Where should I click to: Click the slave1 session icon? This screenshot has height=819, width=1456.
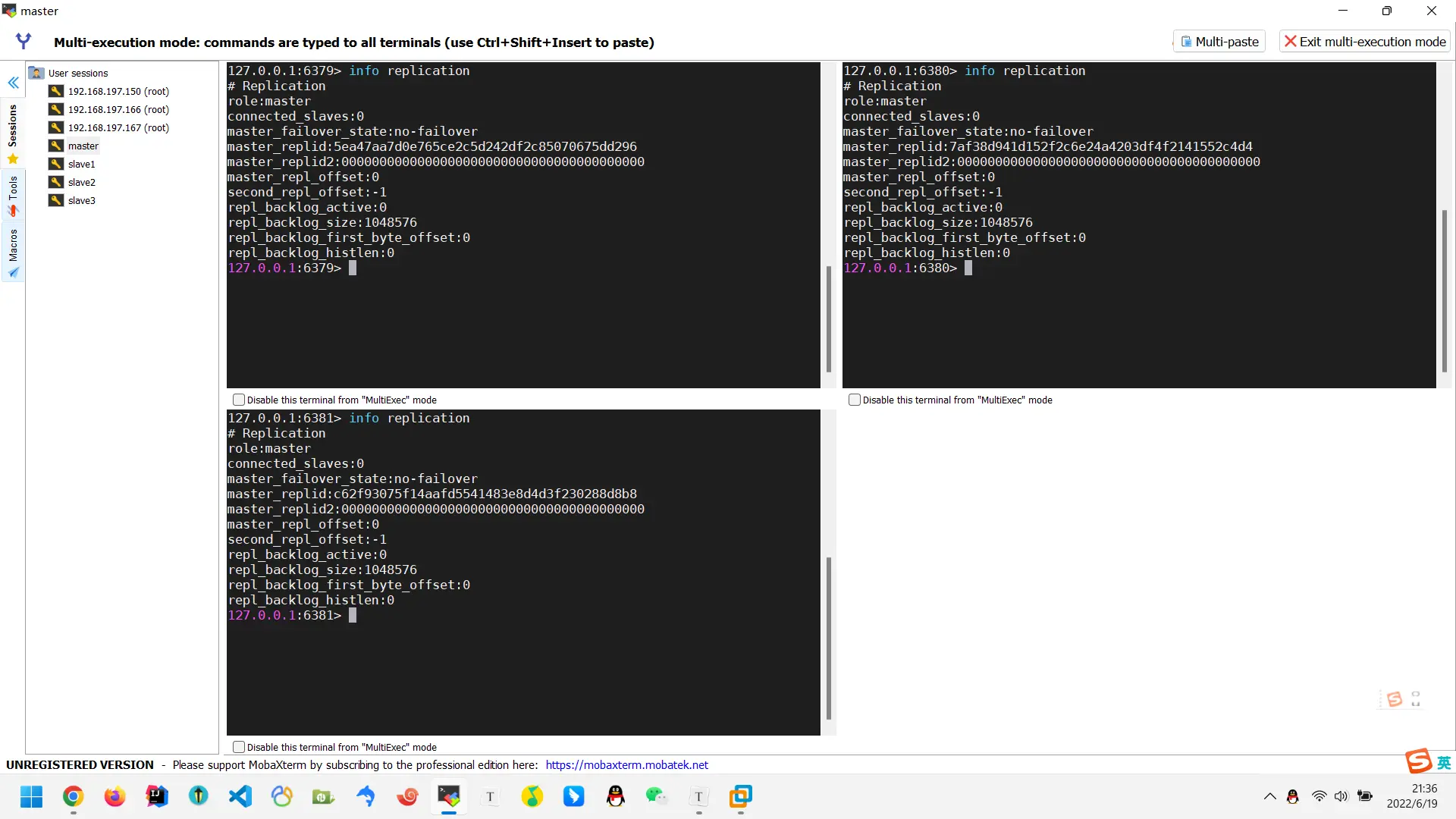56,164
